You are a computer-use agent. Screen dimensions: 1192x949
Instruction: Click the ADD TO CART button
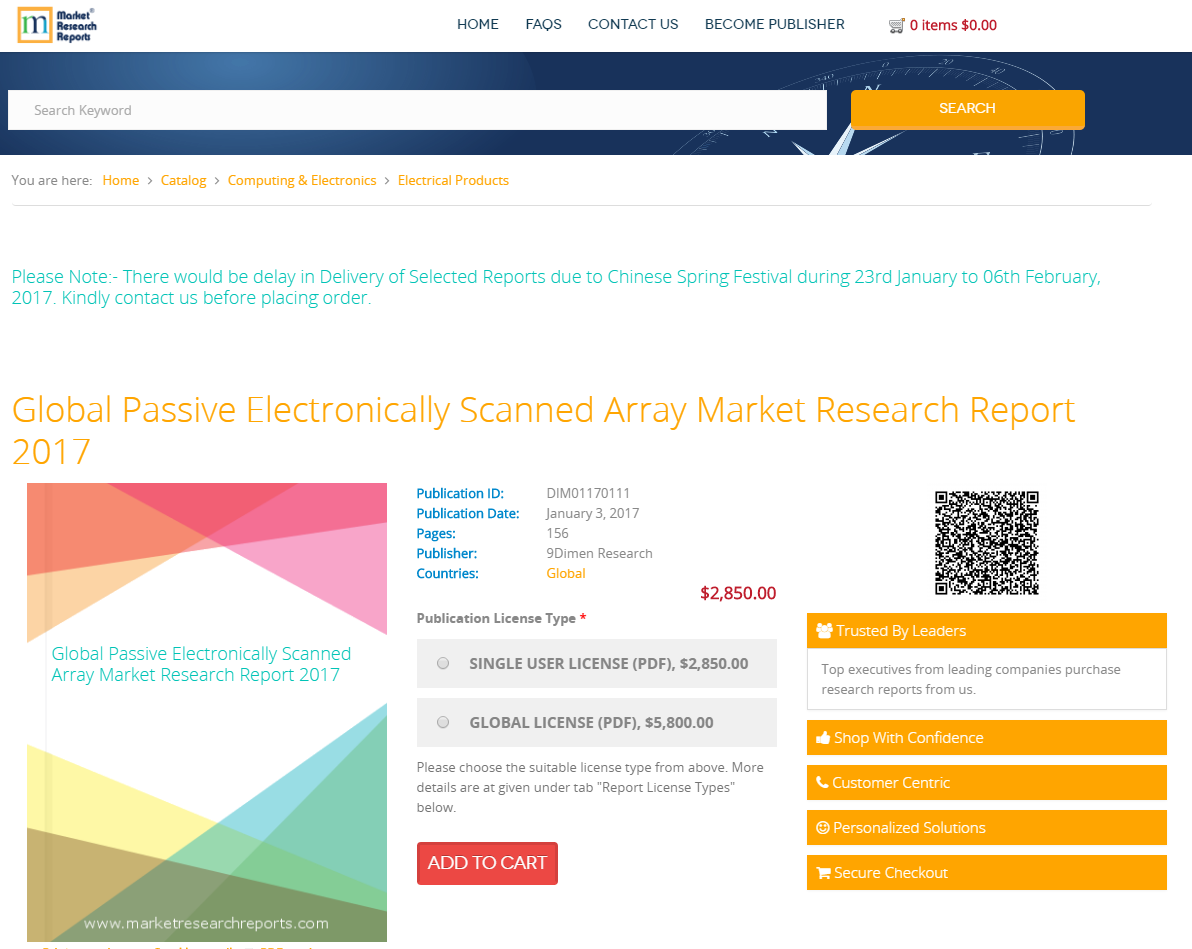point(487,863)
